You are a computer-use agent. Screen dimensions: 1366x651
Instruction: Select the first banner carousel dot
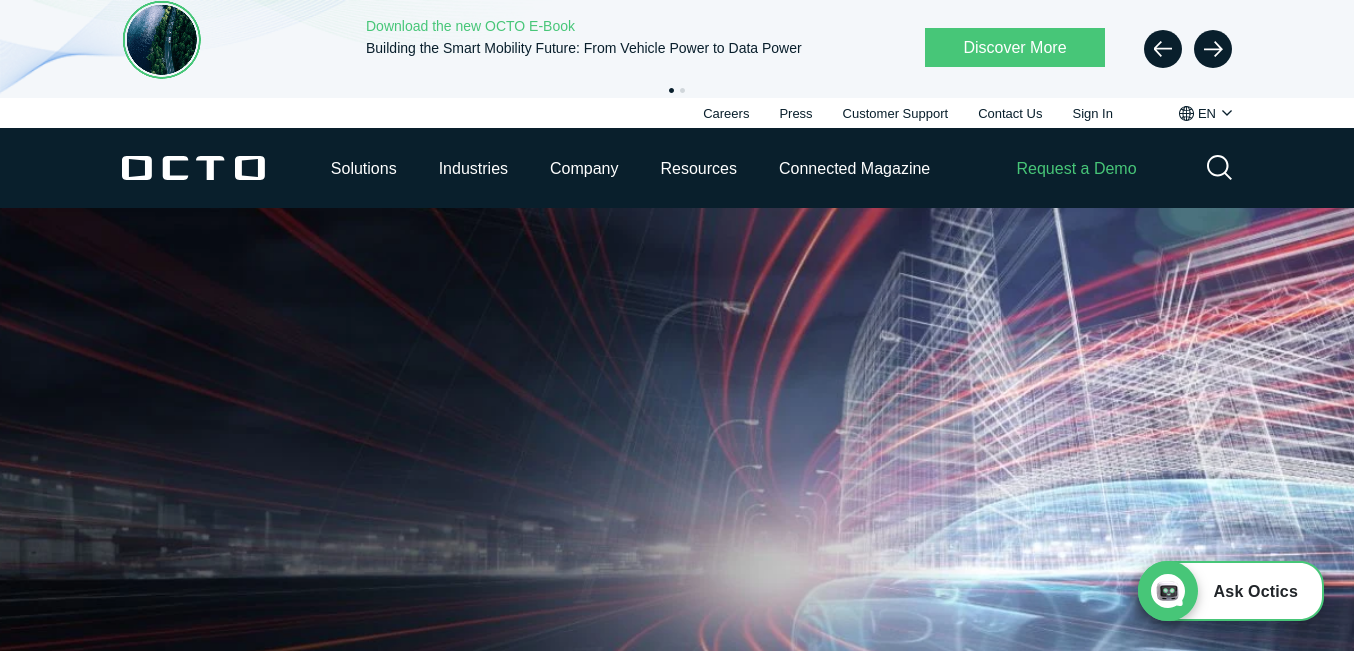tap(671, 90)
